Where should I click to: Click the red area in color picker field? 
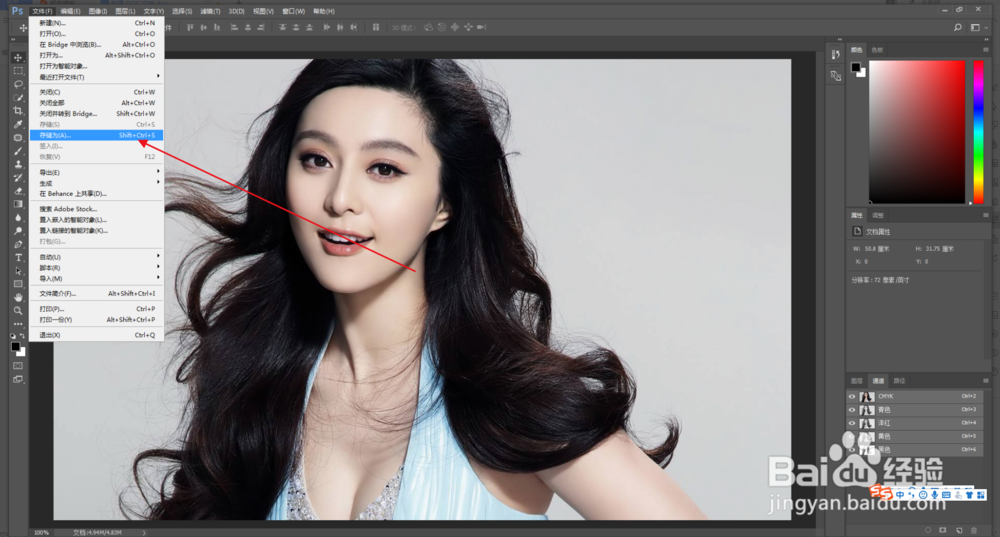click(x=917, y=132)
